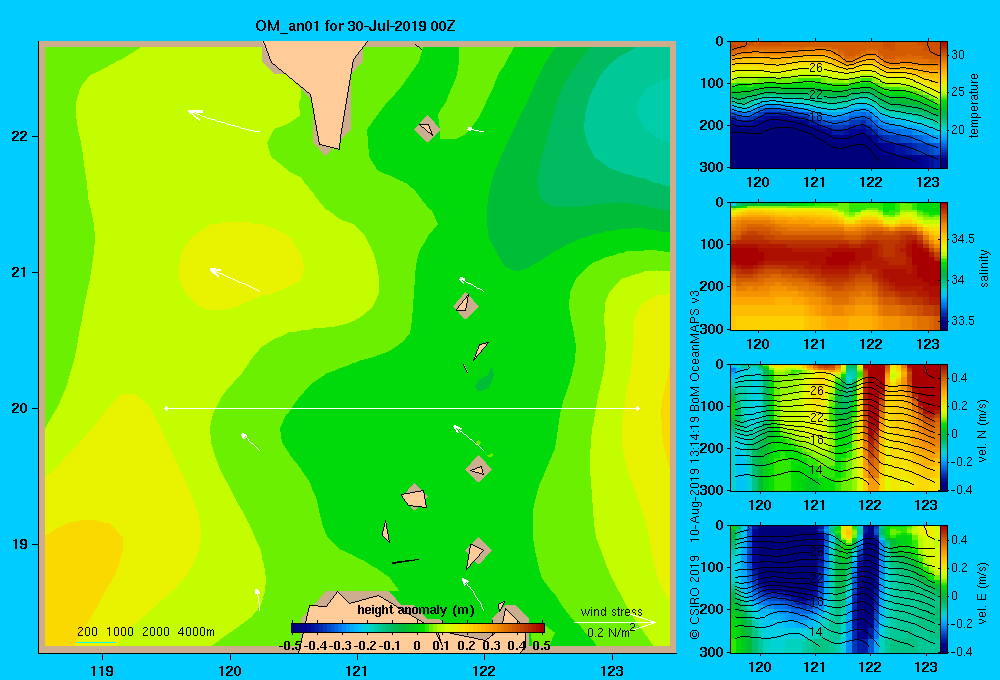
Task: Click the temperature cross-section panel
Action: (834, 105)
